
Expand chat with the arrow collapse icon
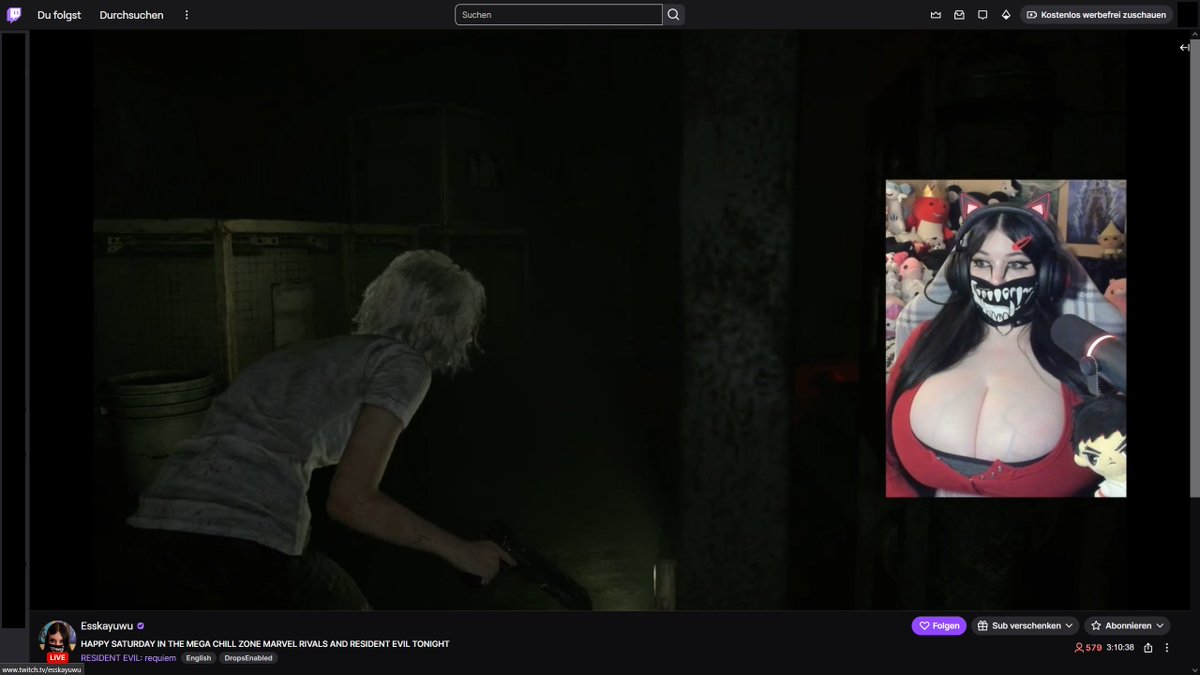1185,48
